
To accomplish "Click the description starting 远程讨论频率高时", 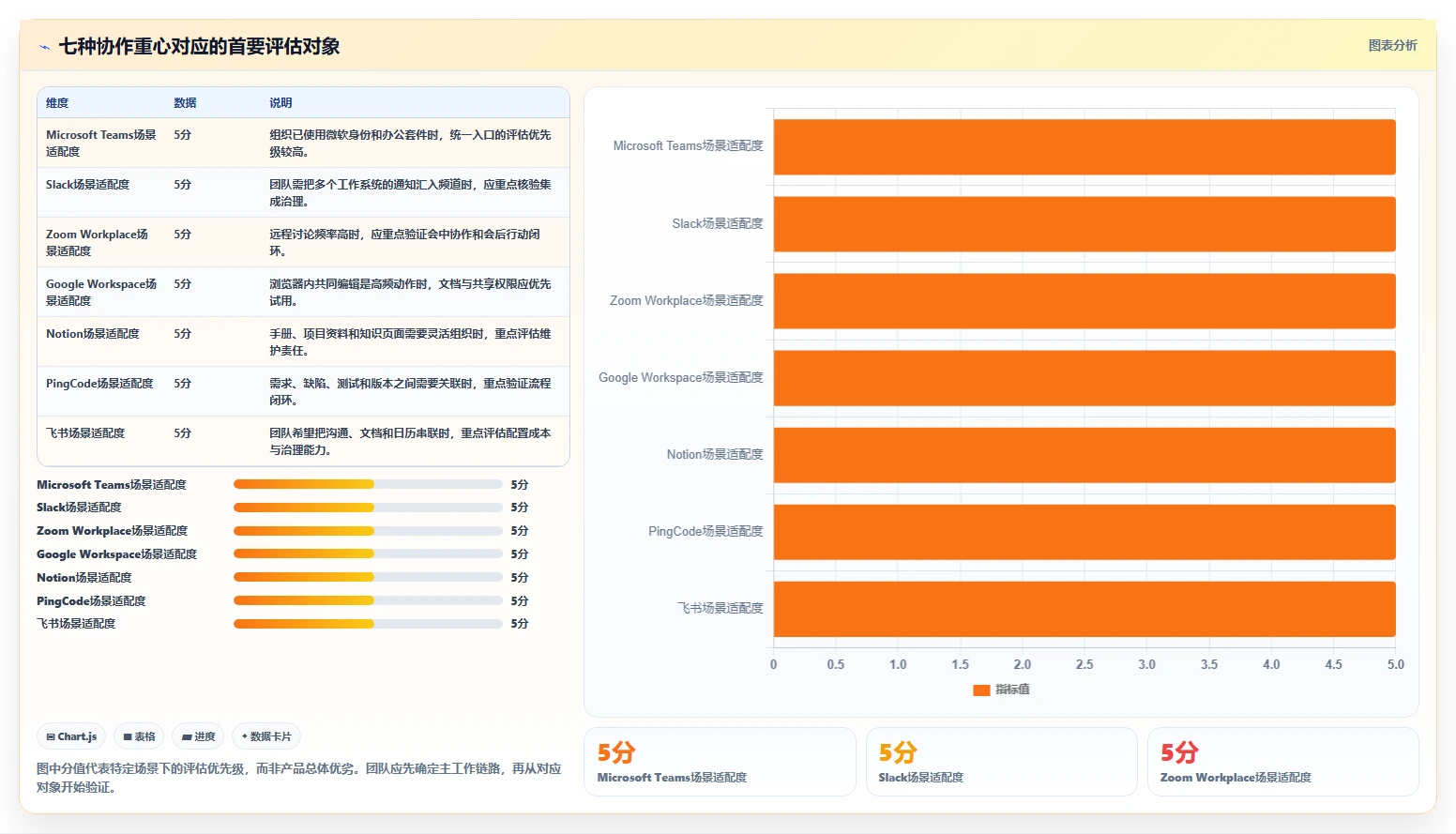I will coord(404,243).
